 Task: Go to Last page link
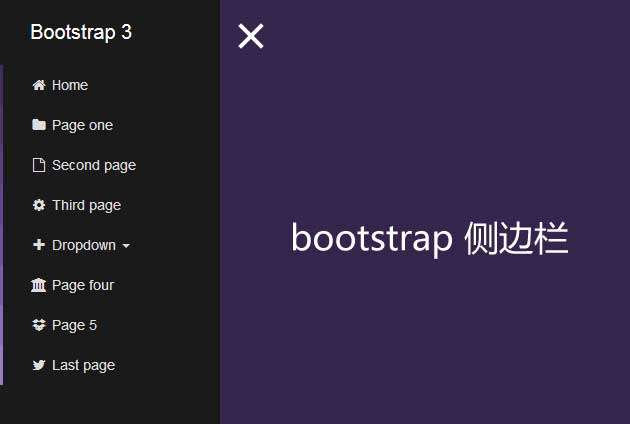point(83,365)
